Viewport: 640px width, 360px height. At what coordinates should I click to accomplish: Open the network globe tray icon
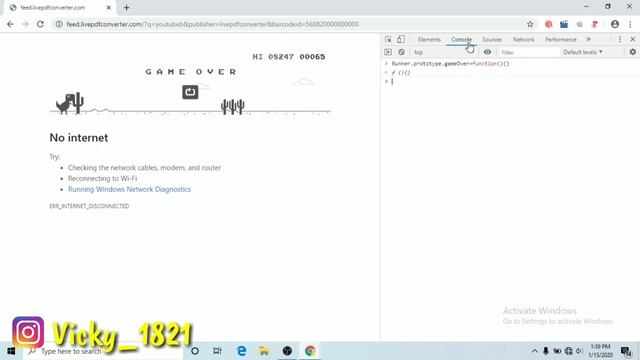pyautogui.click(x=569, y=351)
